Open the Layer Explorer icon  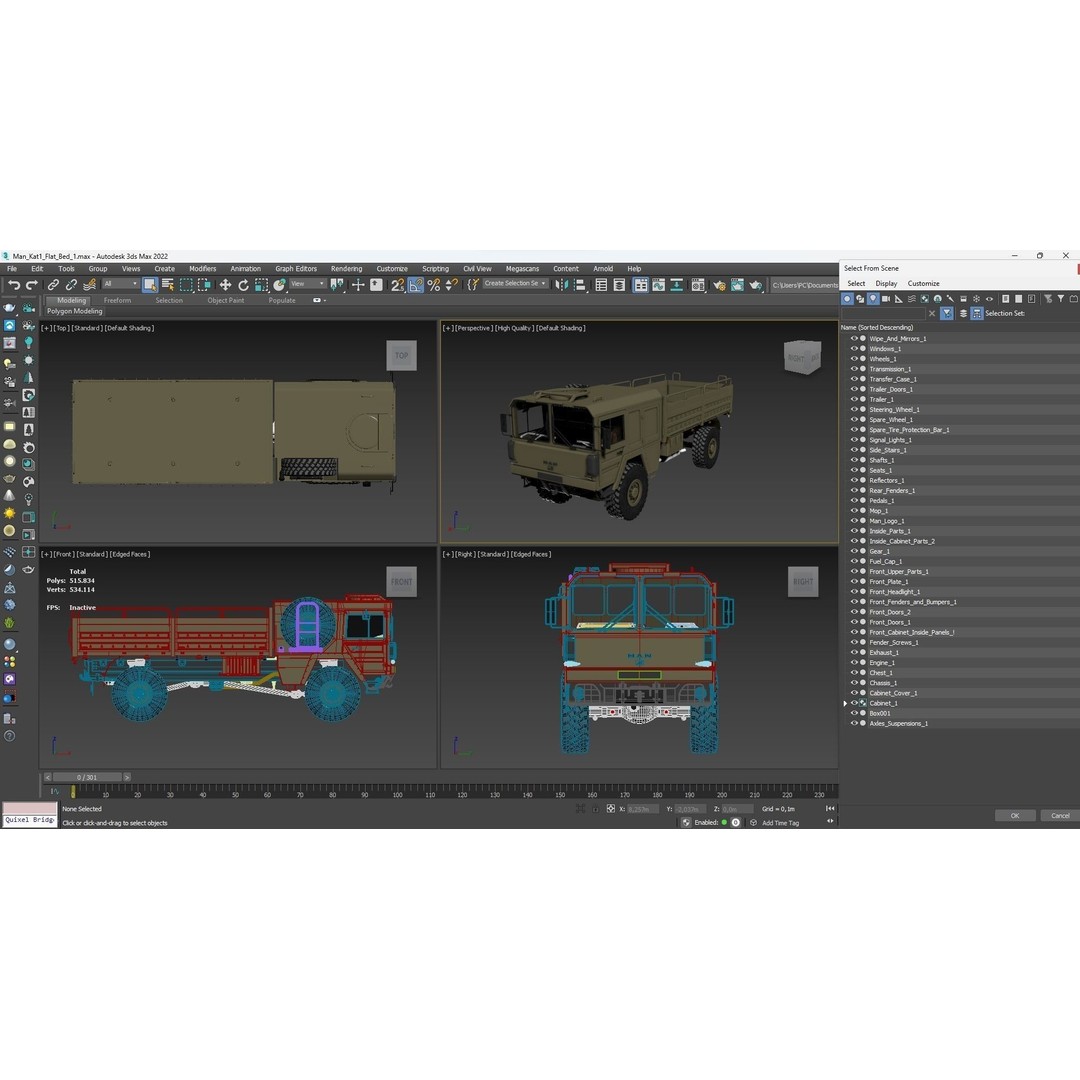tap(619, 285)
